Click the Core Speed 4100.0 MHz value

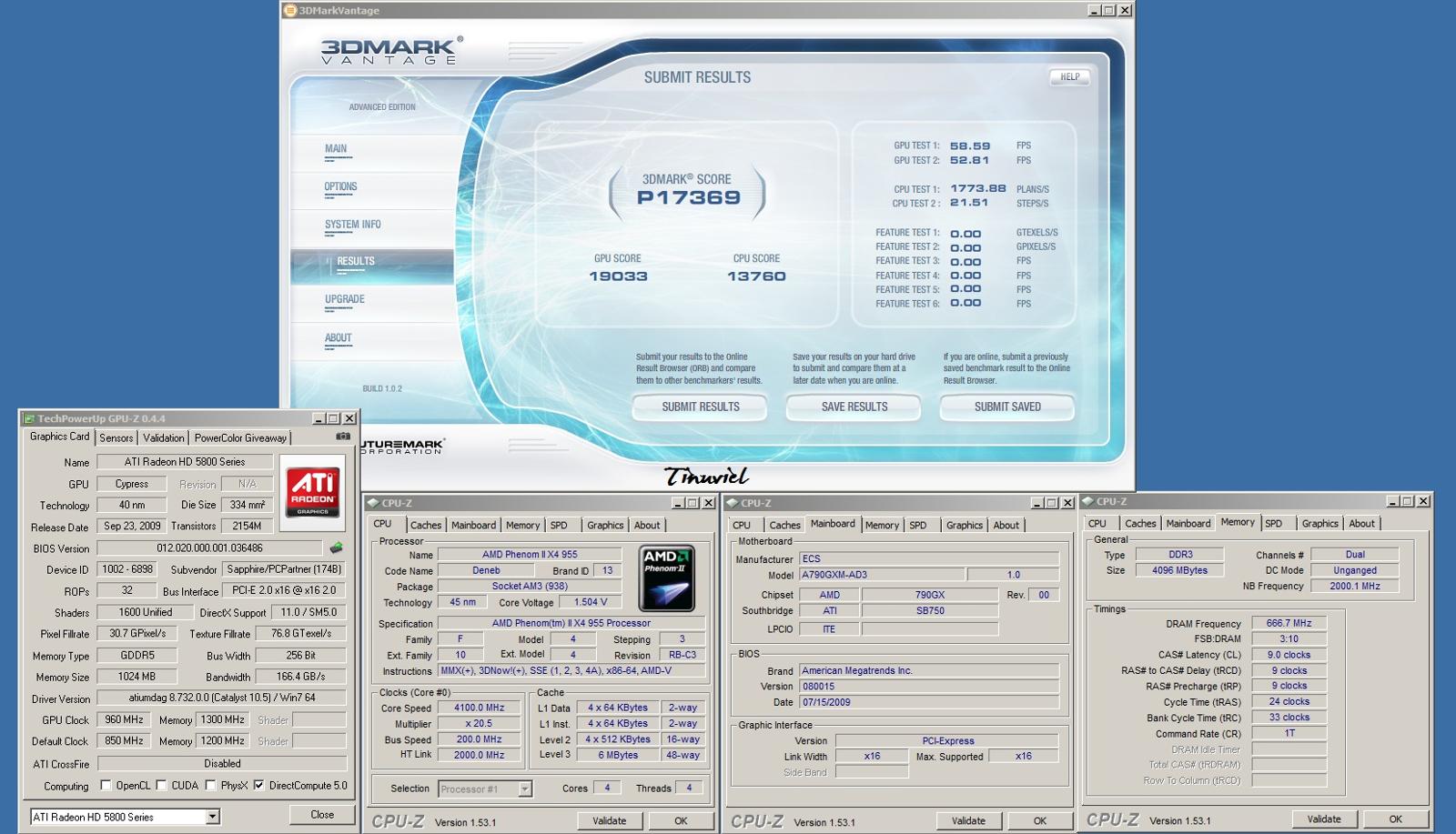479,708
